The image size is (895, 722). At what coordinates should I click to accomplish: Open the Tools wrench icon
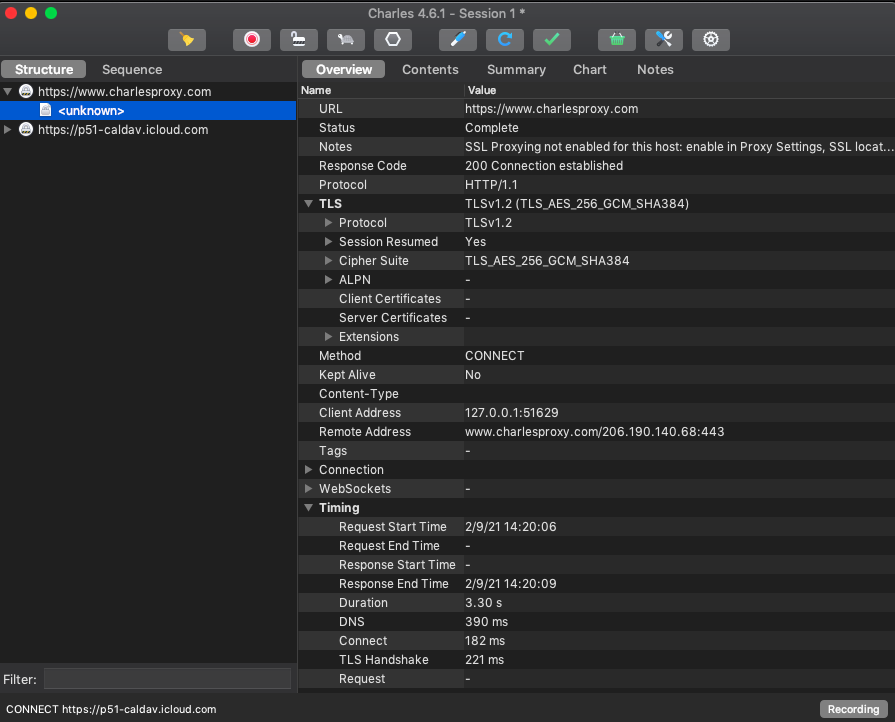(x=663, y=39)
